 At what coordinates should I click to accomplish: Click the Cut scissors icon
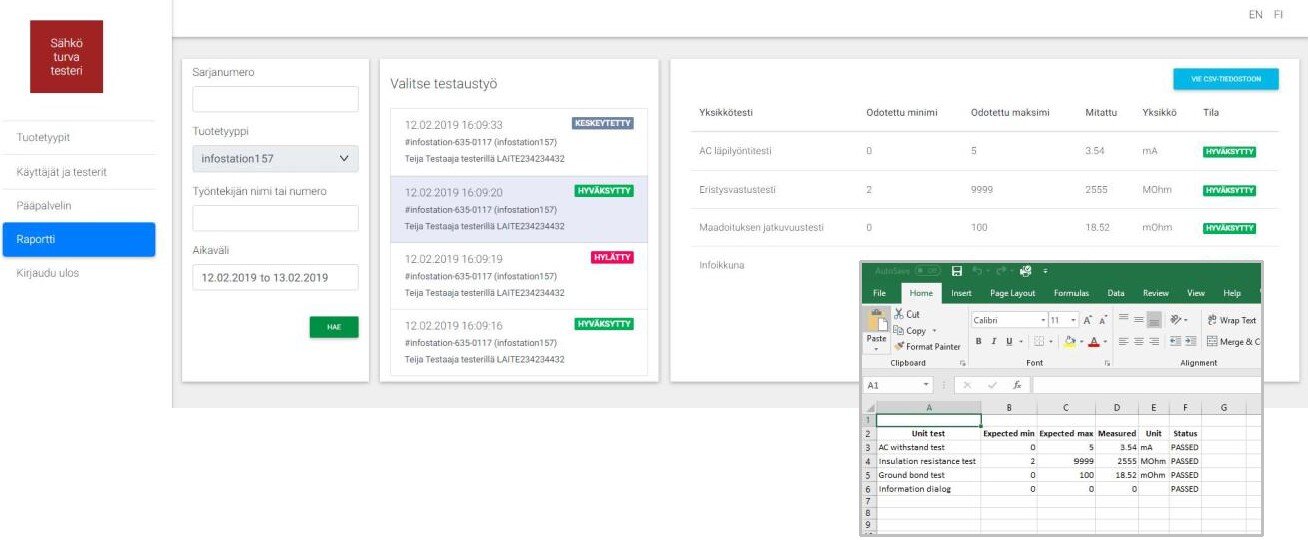pyautogui.click(x=899, y=314)
